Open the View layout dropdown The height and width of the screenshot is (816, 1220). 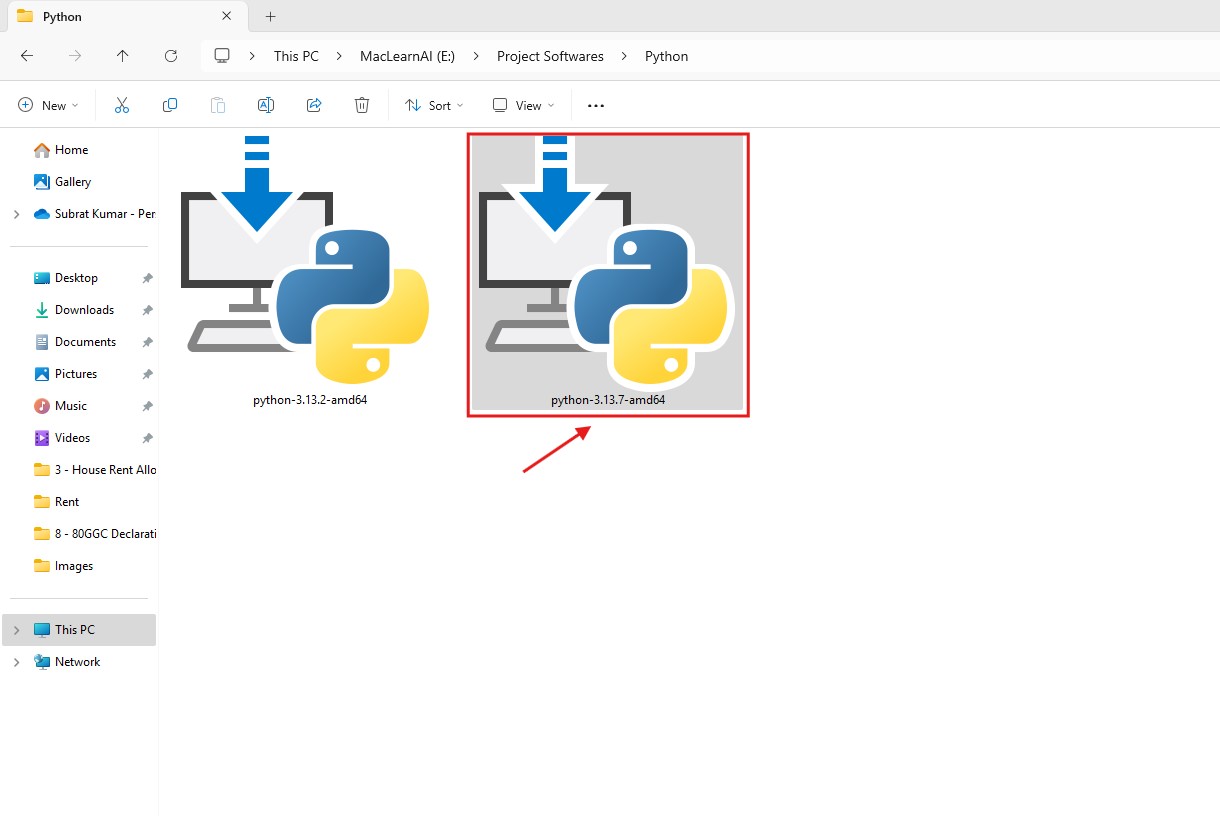pyautogui.click(x=523, y=105)
